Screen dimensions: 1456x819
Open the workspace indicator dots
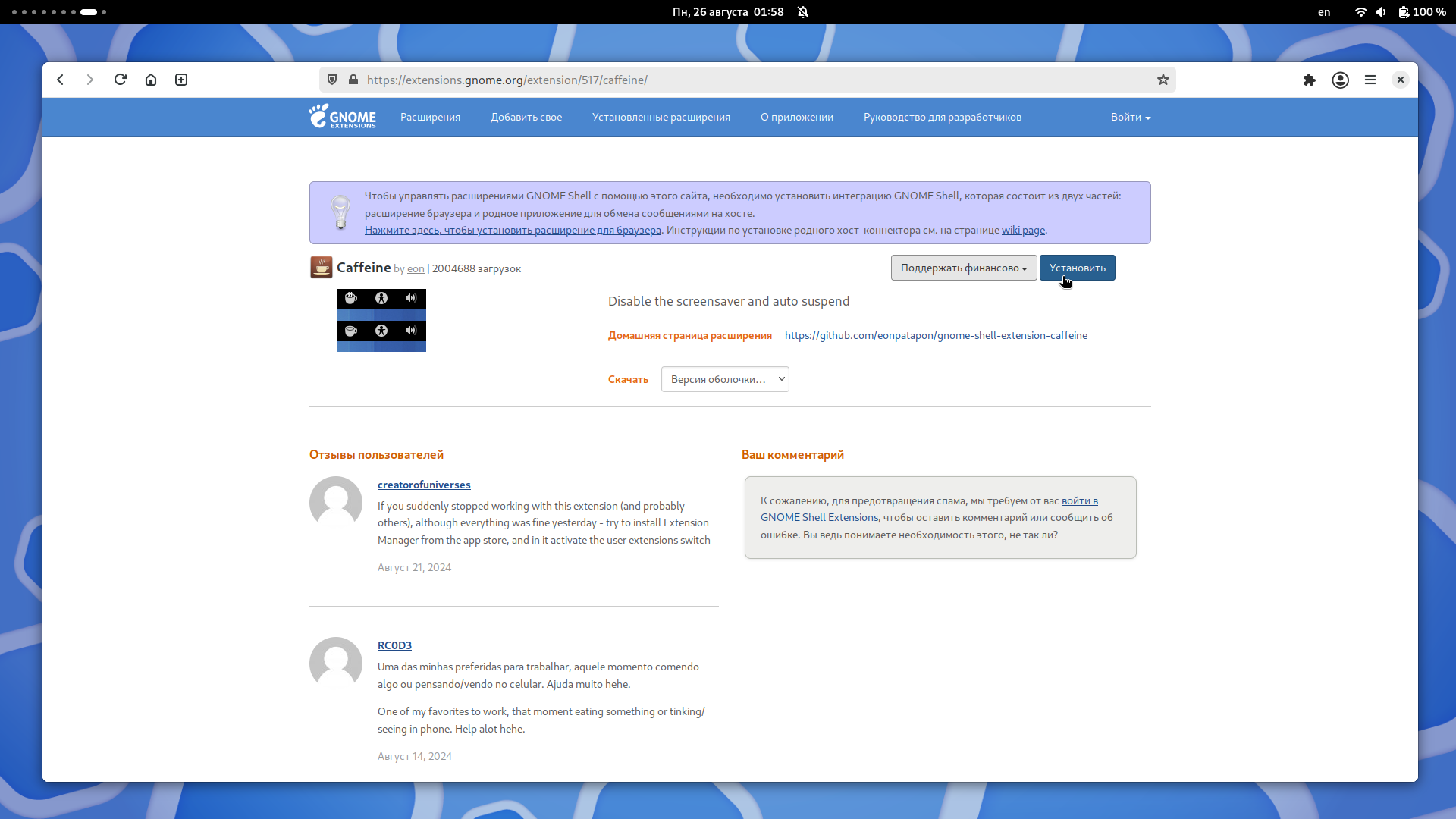pos(59,12)
